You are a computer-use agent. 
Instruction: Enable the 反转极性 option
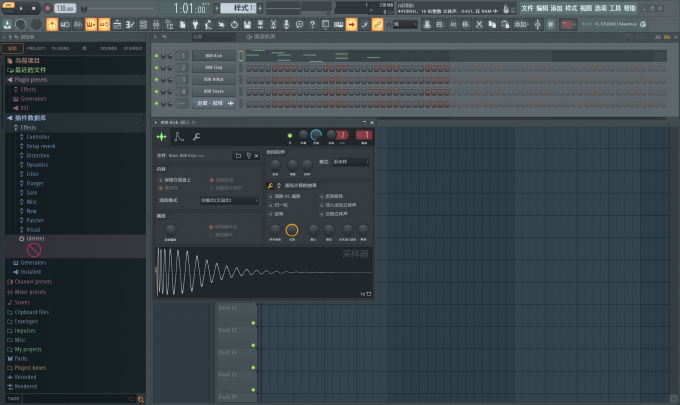[x=331, y=196]
